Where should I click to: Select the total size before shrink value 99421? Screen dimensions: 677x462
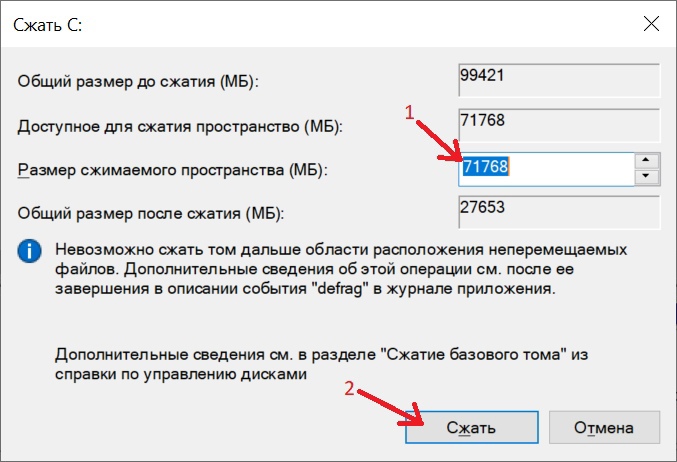click(556, 79)
